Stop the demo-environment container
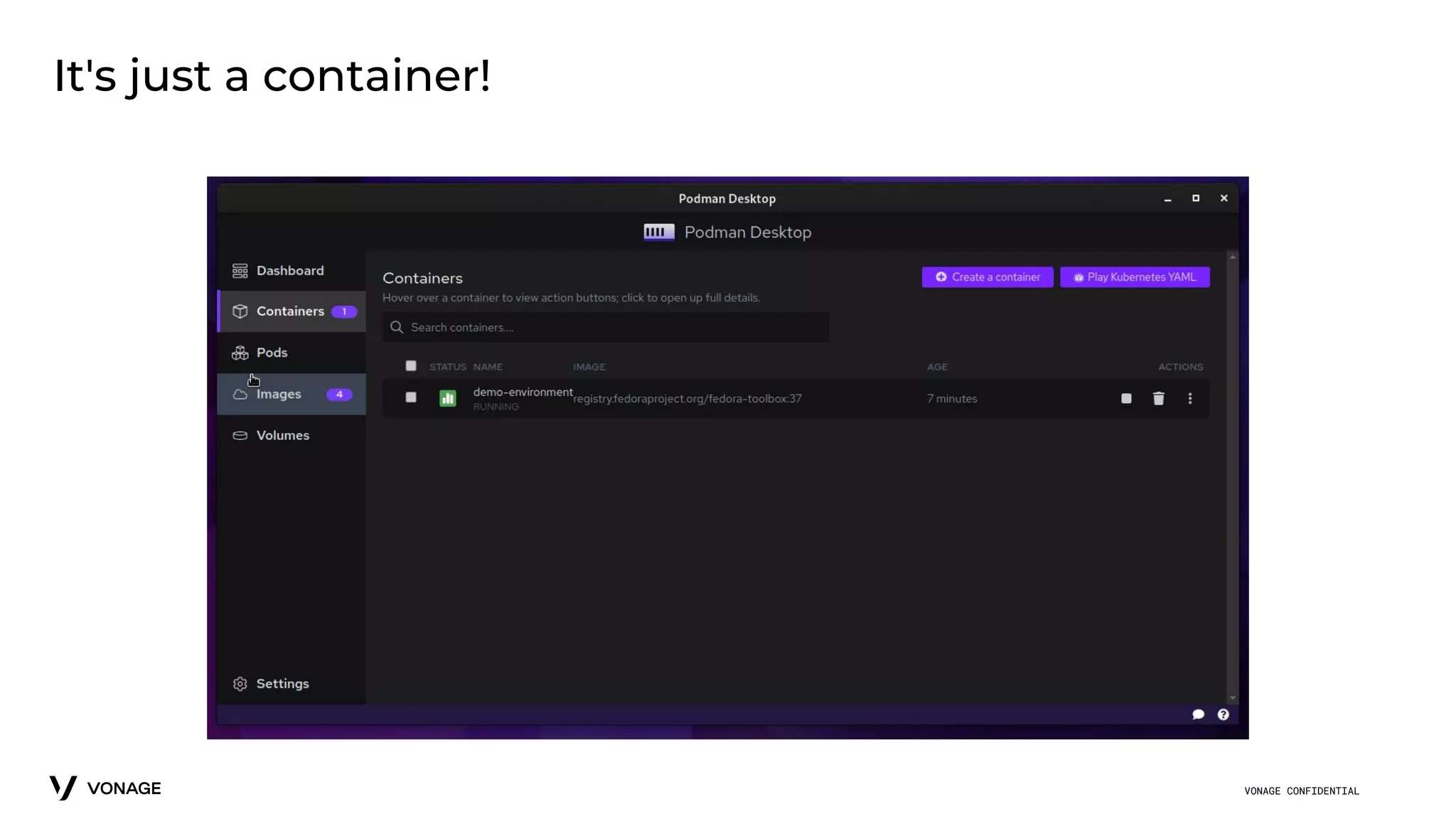This screenshot has height=819, width=1456. tap(1126, 399)
